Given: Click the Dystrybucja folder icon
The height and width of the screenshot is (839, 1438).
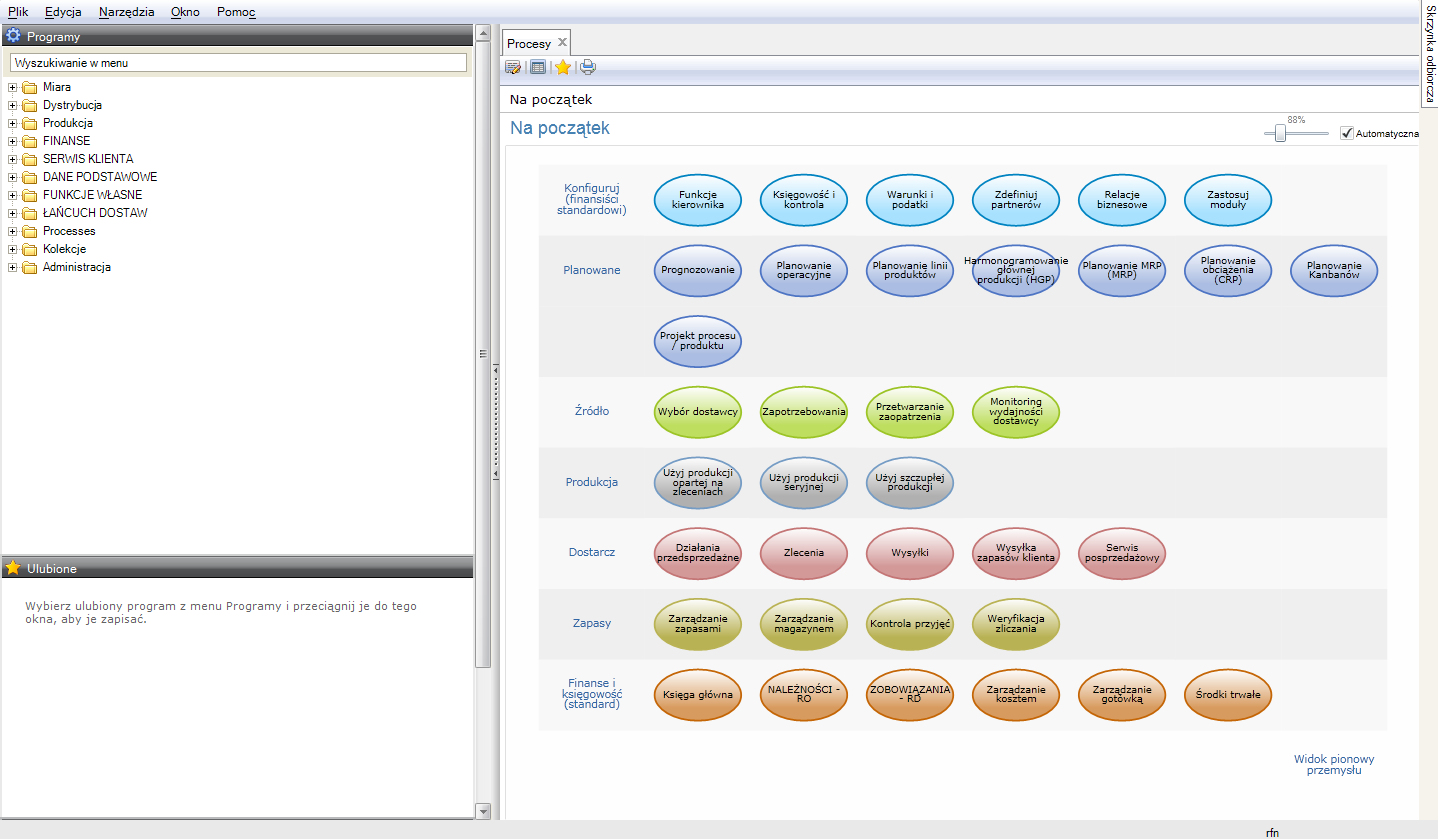Looking at the screenshot, I should point(29,105).
